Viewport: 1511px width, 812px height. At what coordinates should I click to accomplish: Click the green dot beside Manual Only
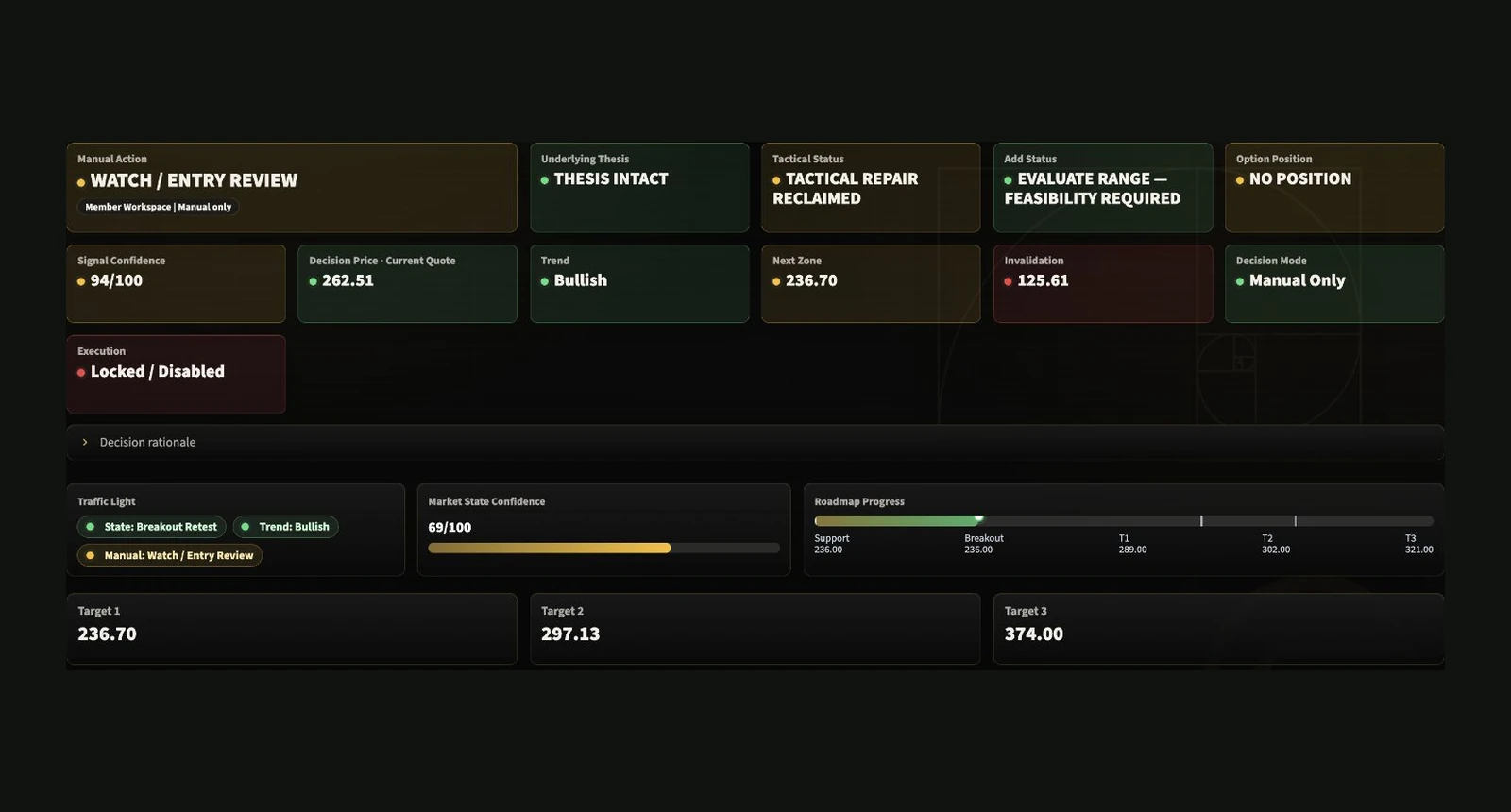click(x=1240, y=281)
